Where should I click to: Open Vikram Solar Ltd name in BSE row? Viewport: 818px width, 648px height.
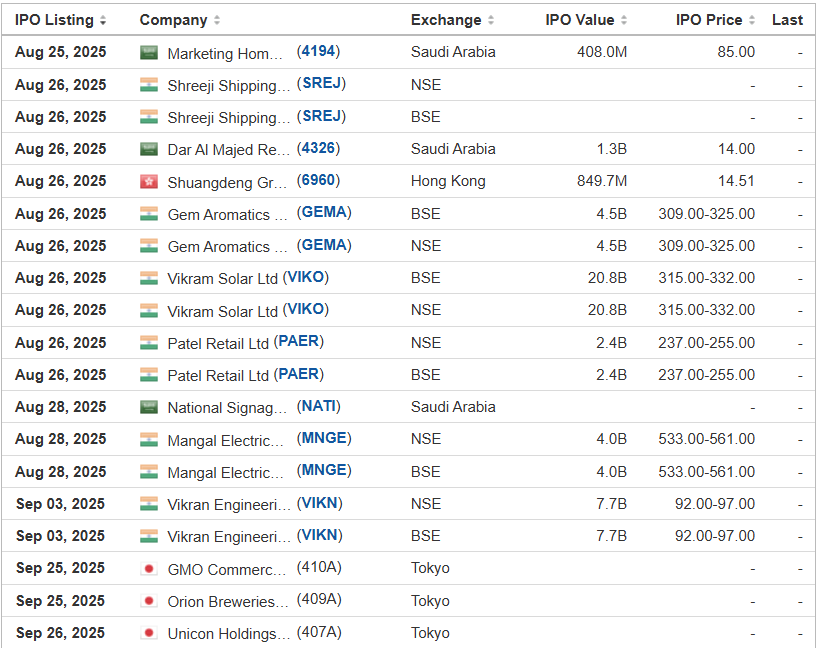click(223, 279)
